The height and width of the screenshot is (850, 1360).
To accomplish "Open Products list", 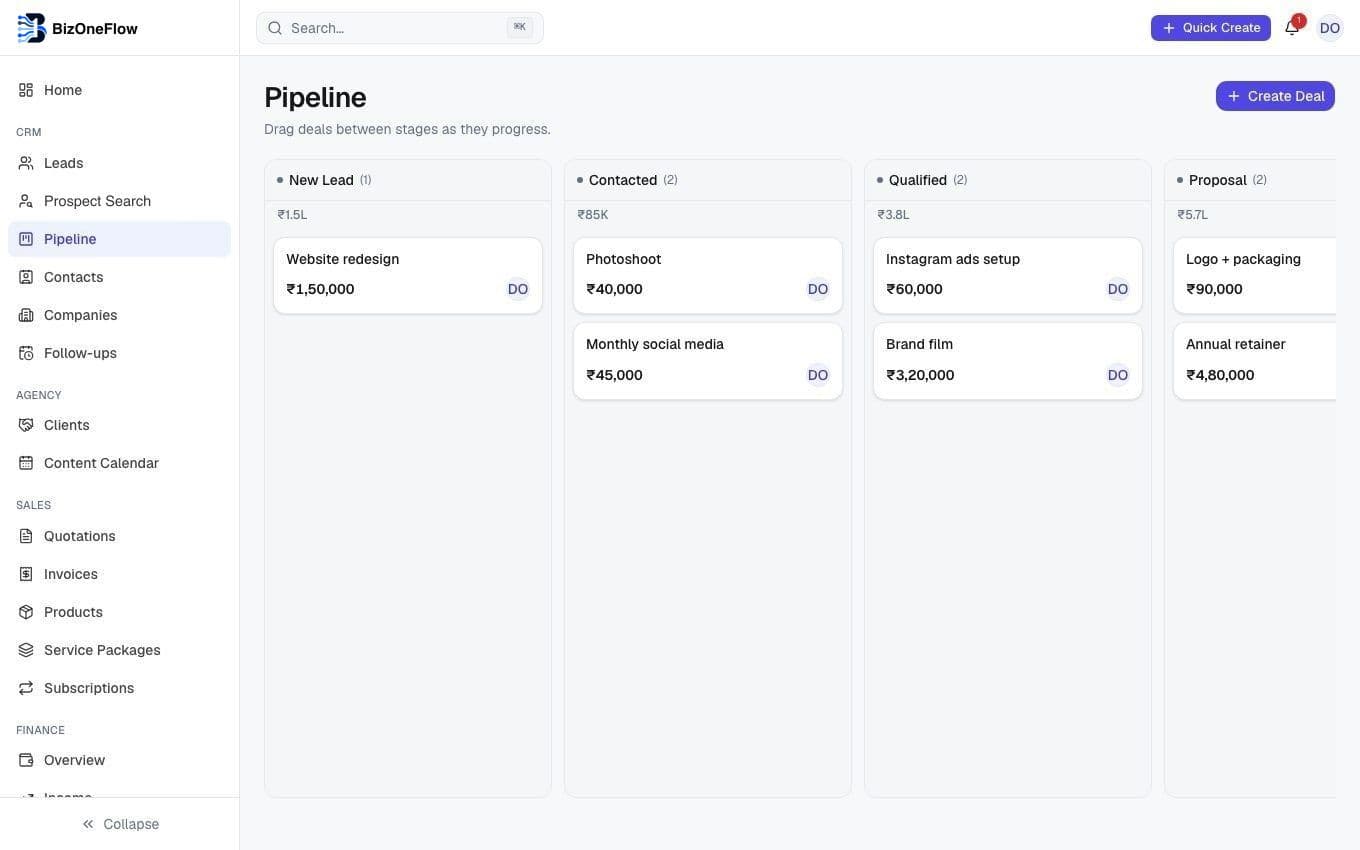I will (x=119, y=612).
